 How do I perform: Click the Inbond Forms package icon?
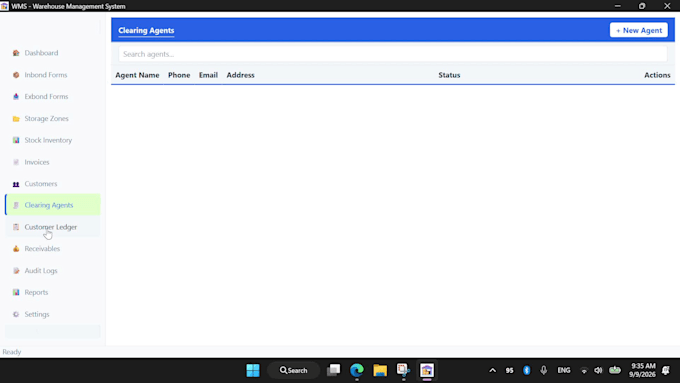(16, 75)
